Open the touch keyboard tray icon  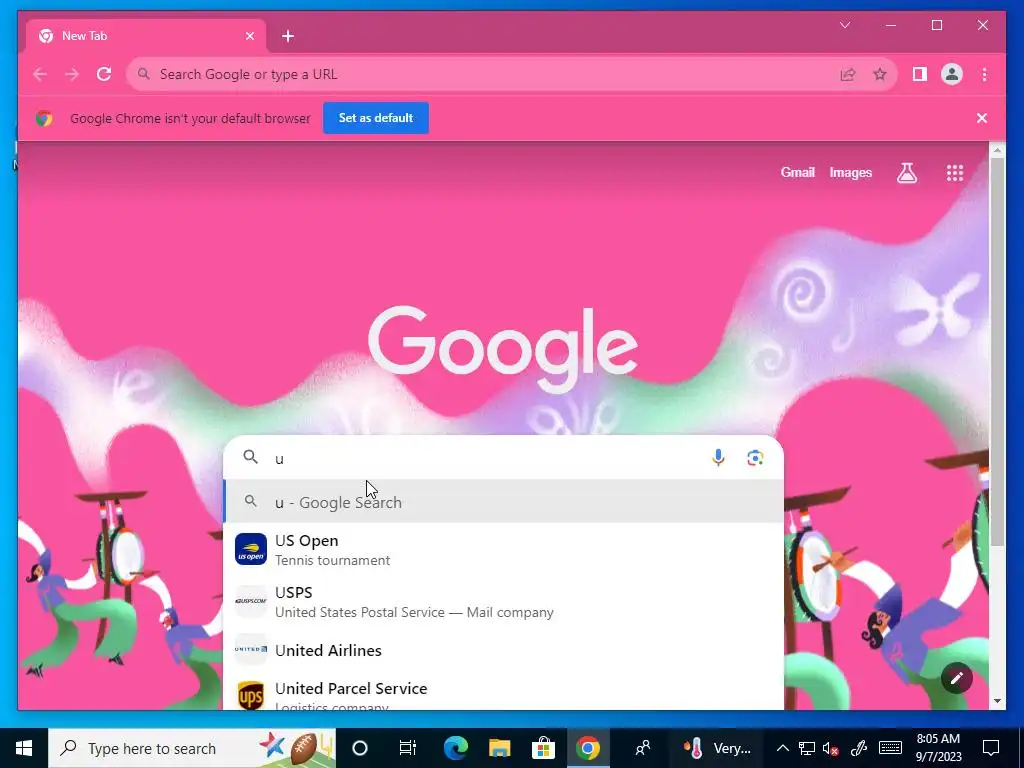point(890,748)
